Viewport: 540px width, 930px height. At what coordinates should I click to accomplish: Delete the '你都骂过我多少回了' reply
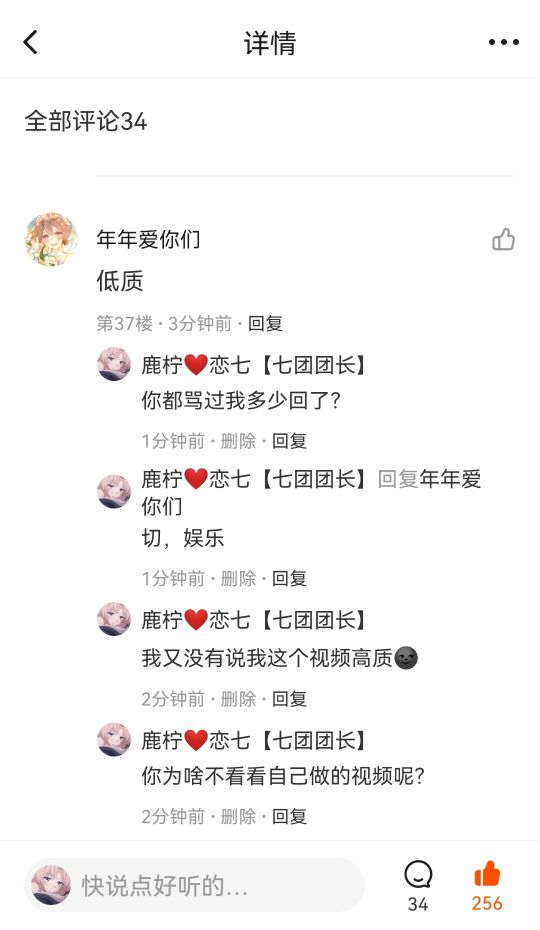point(238,441)
